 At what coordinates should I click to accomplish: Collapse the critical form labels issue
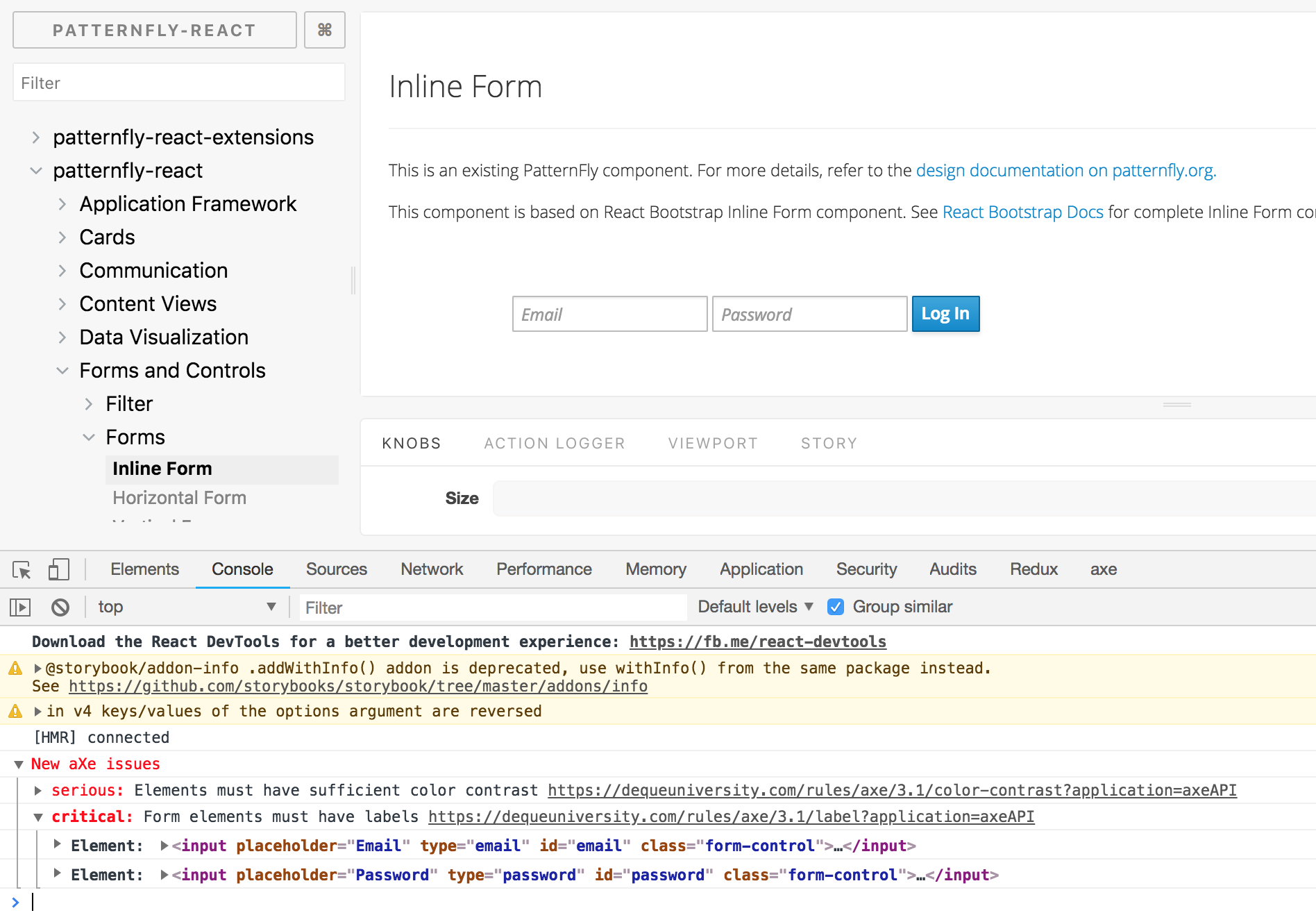(38, 817)
